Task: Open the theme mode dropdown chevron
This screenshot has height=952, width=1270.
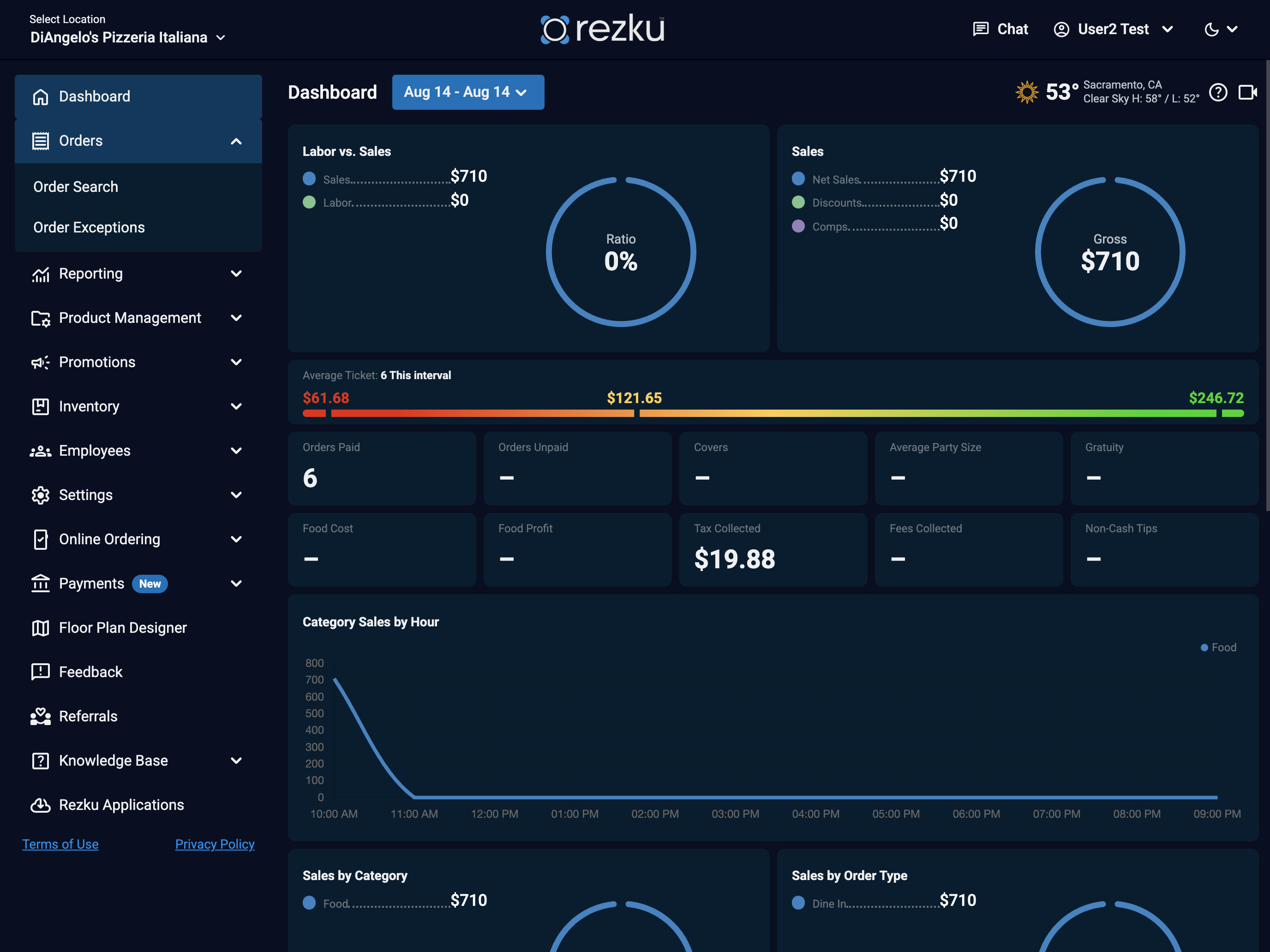Action: 1232,29
